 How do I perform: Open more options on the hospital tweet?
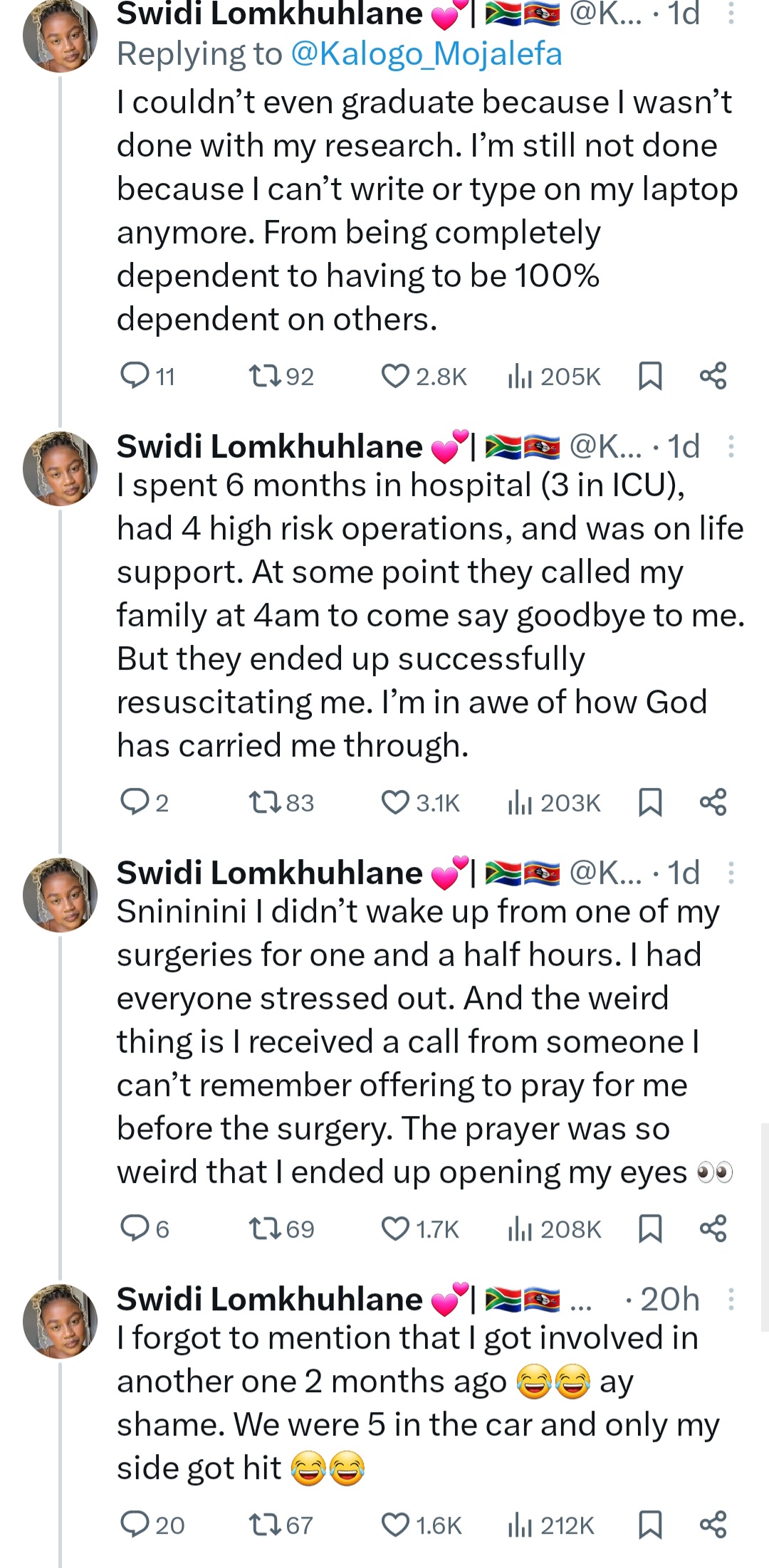[x=731, y=446]
